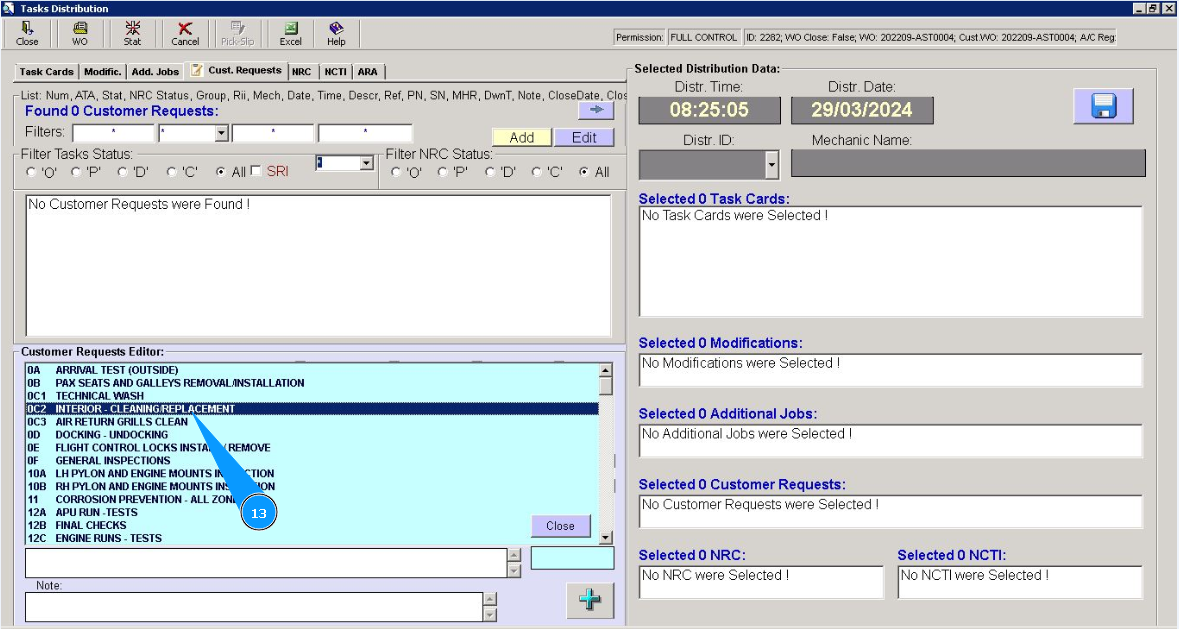Image resolution: width=1179 pixels, height=629 pixels.
Task: Select 'P' radio under Filter NRC Status
Action: (x=442, y=172)
